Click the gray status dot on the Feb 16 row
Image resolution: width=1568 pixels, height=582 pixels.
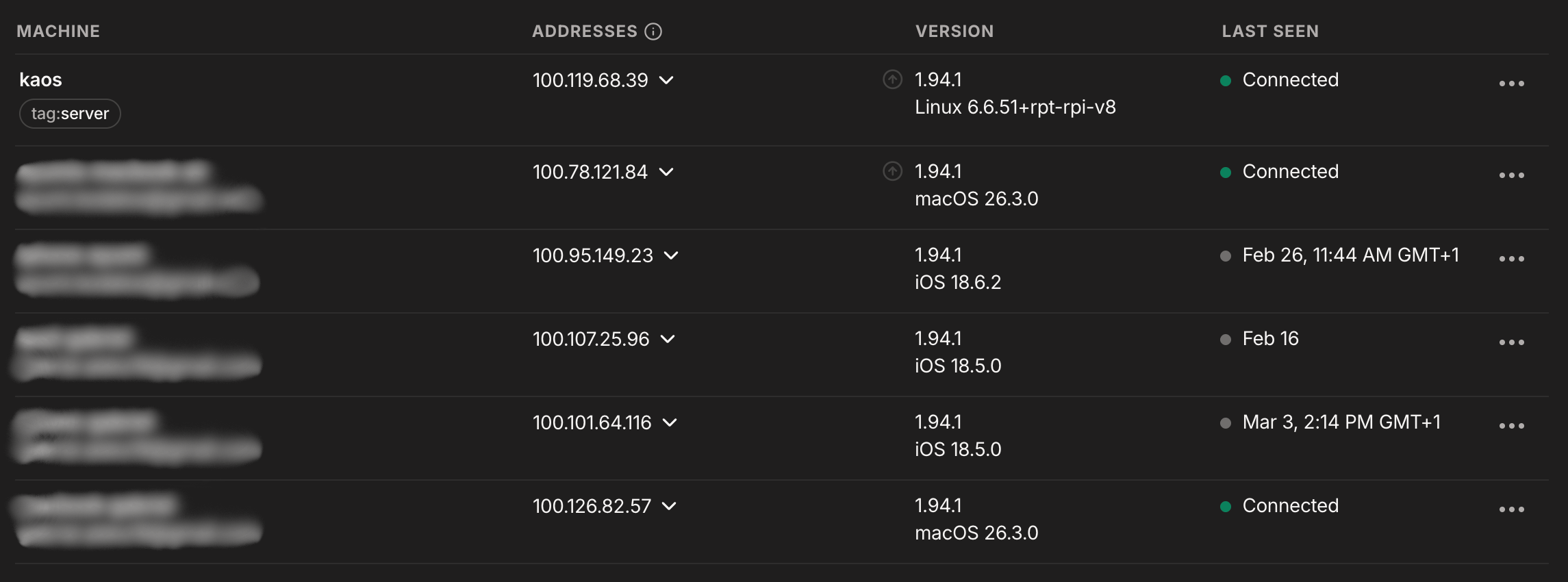click(1226, 339)
